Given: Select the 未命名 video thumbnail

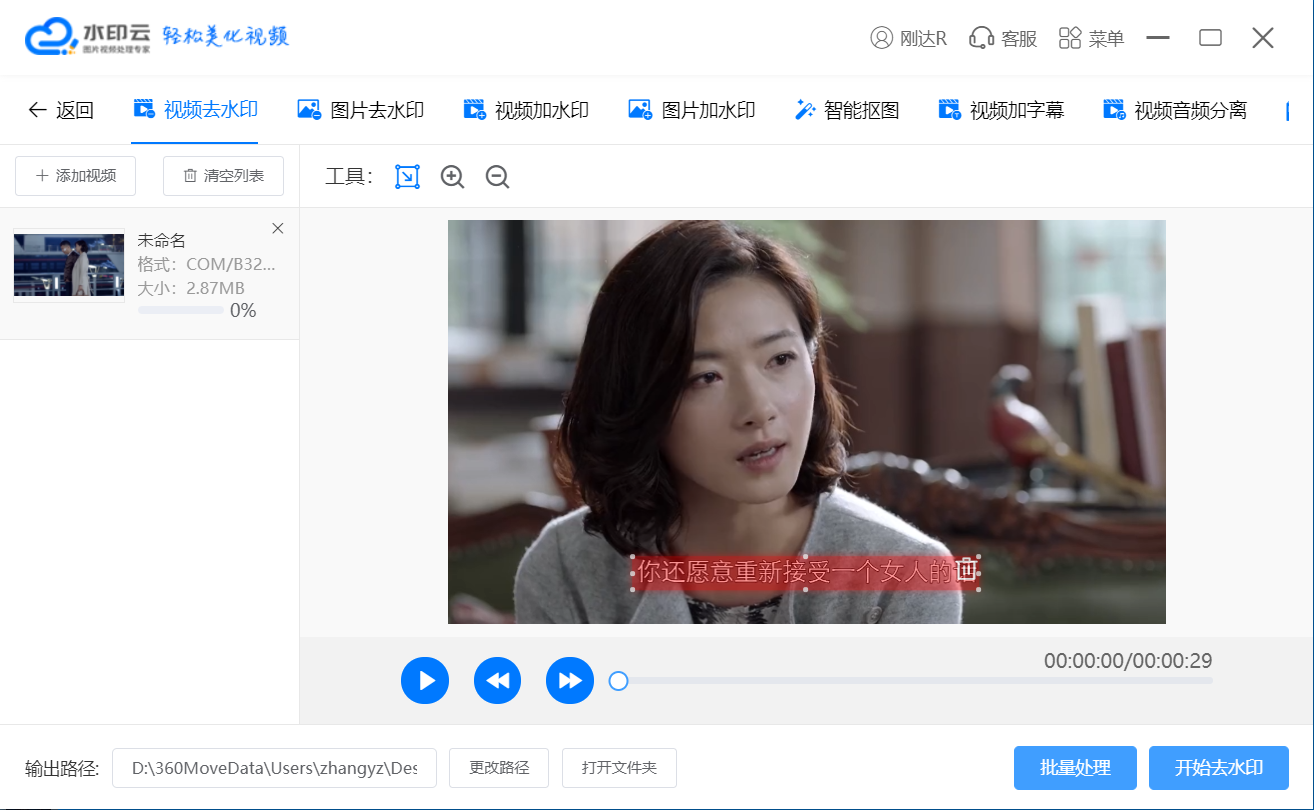Looking at the screenshot, I should tap(69, 265).
